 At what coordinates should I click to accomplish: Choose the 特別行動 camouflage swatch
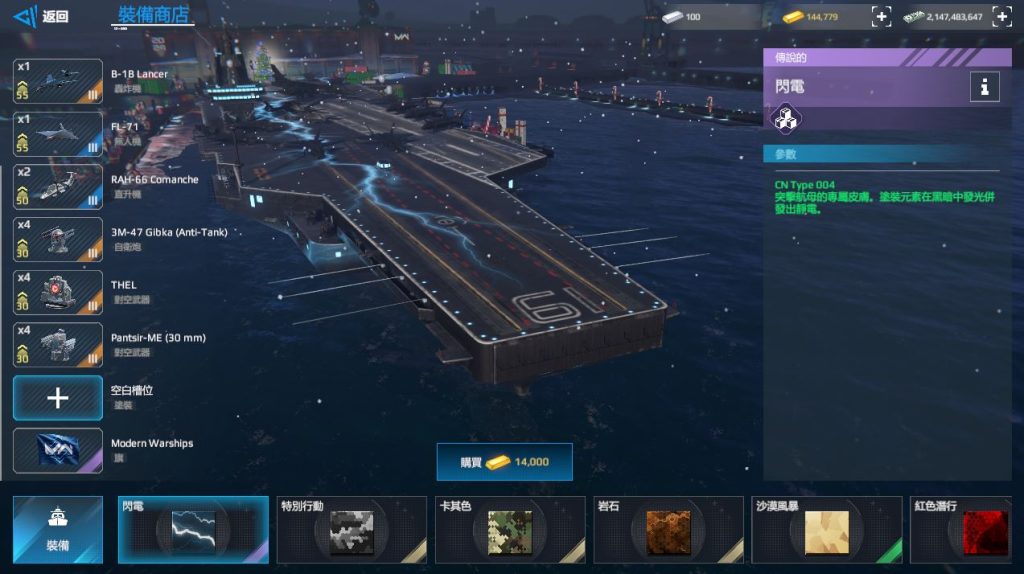(351, 530)
